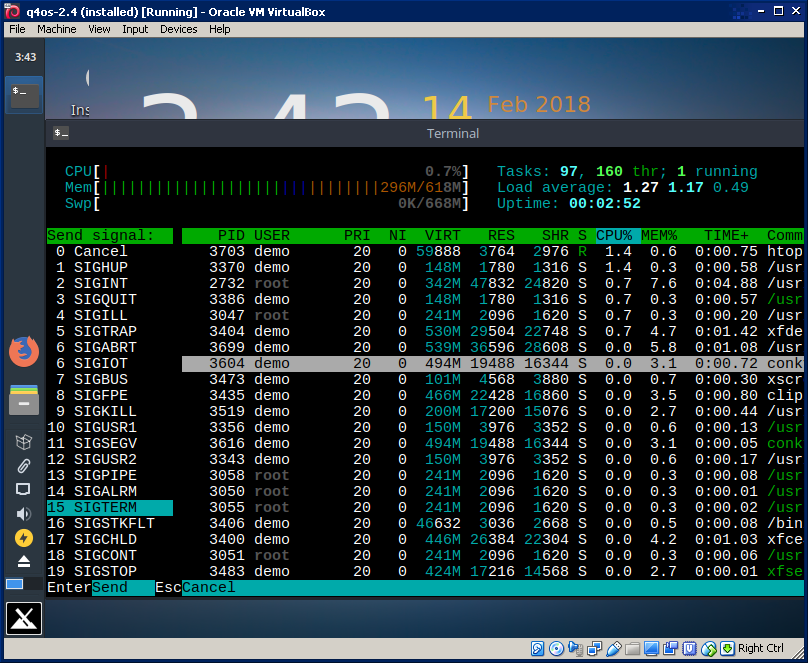Open Firefox from the side panel
The height and width of the screenshot is (663, 808).
point(22,352)
